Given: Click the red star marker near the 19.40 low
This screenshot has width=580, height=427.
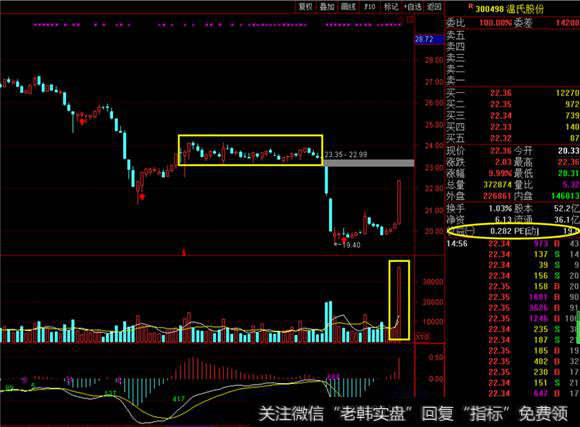Looking at the screenshot, I should 344,240.
